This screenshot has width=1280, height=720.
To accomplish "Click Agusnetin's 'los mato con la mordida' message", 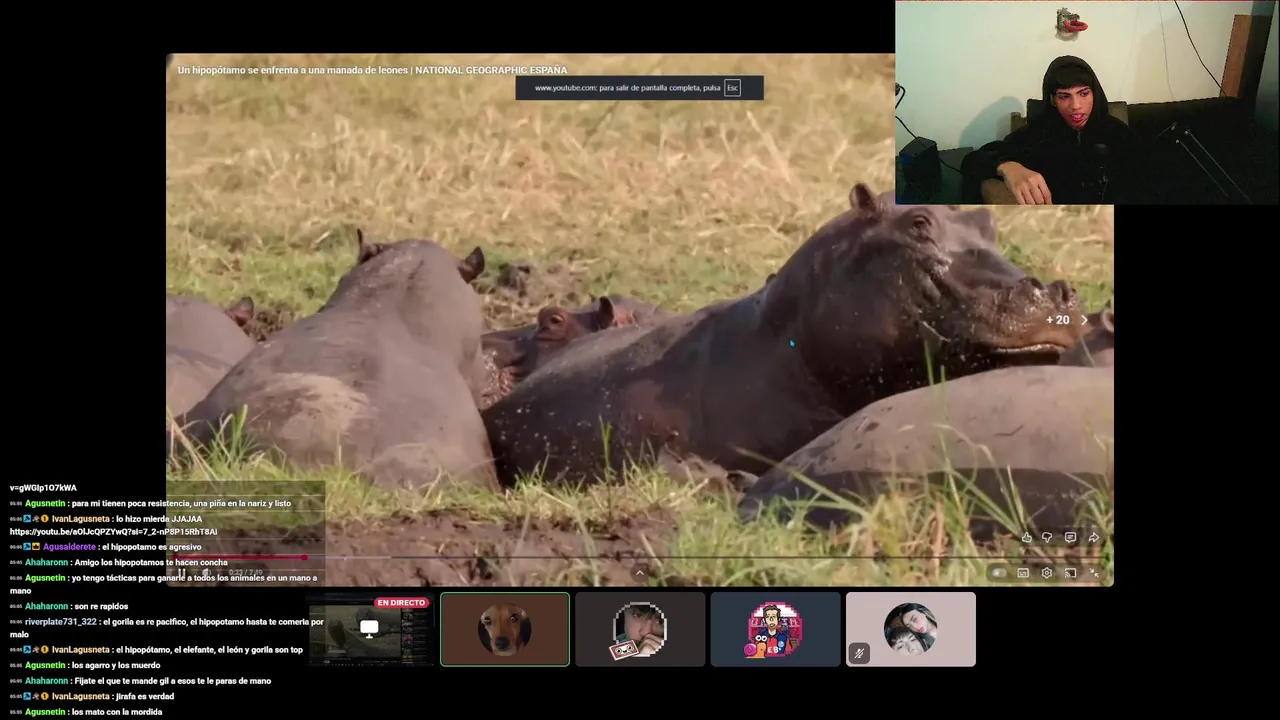I will pyautogui.click(x=117, y=712).
